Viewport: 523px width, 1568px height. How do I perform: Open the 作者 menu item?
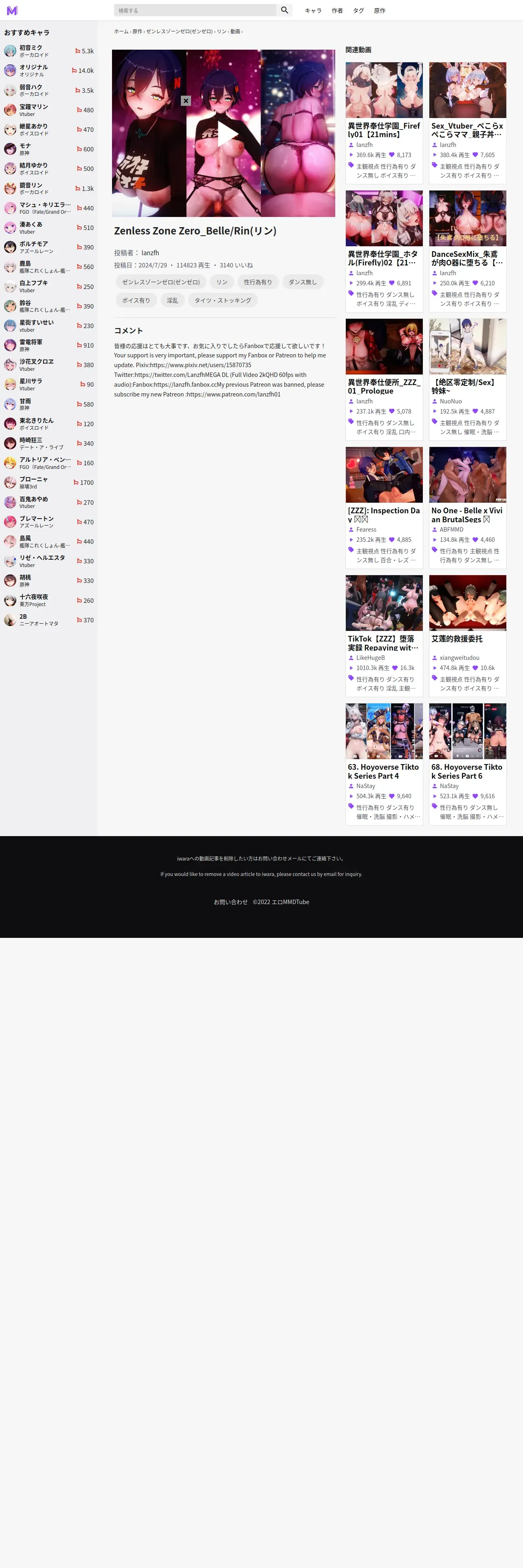pyautogui.click(x=337, y=10)
